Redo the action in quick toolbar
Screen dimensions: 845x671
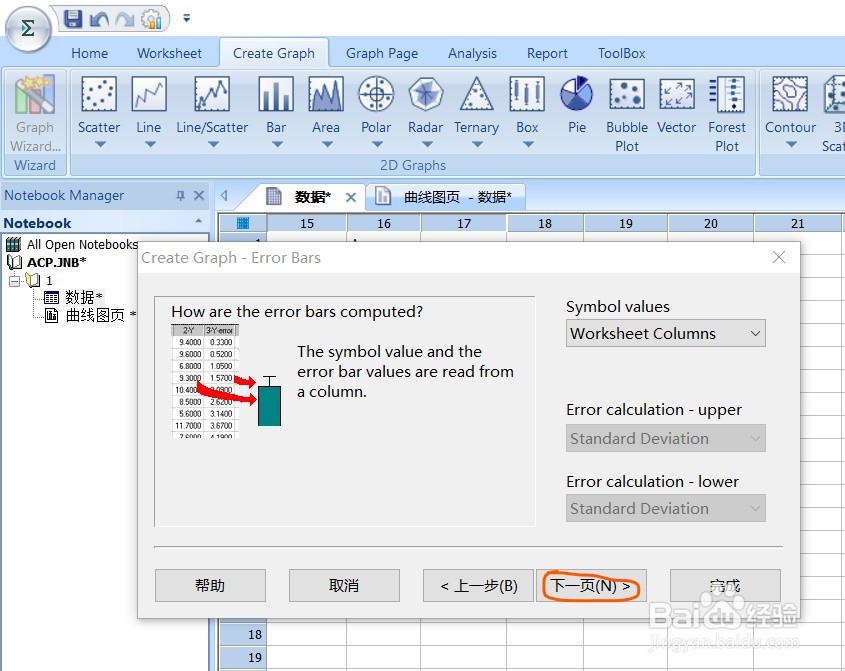125,20
